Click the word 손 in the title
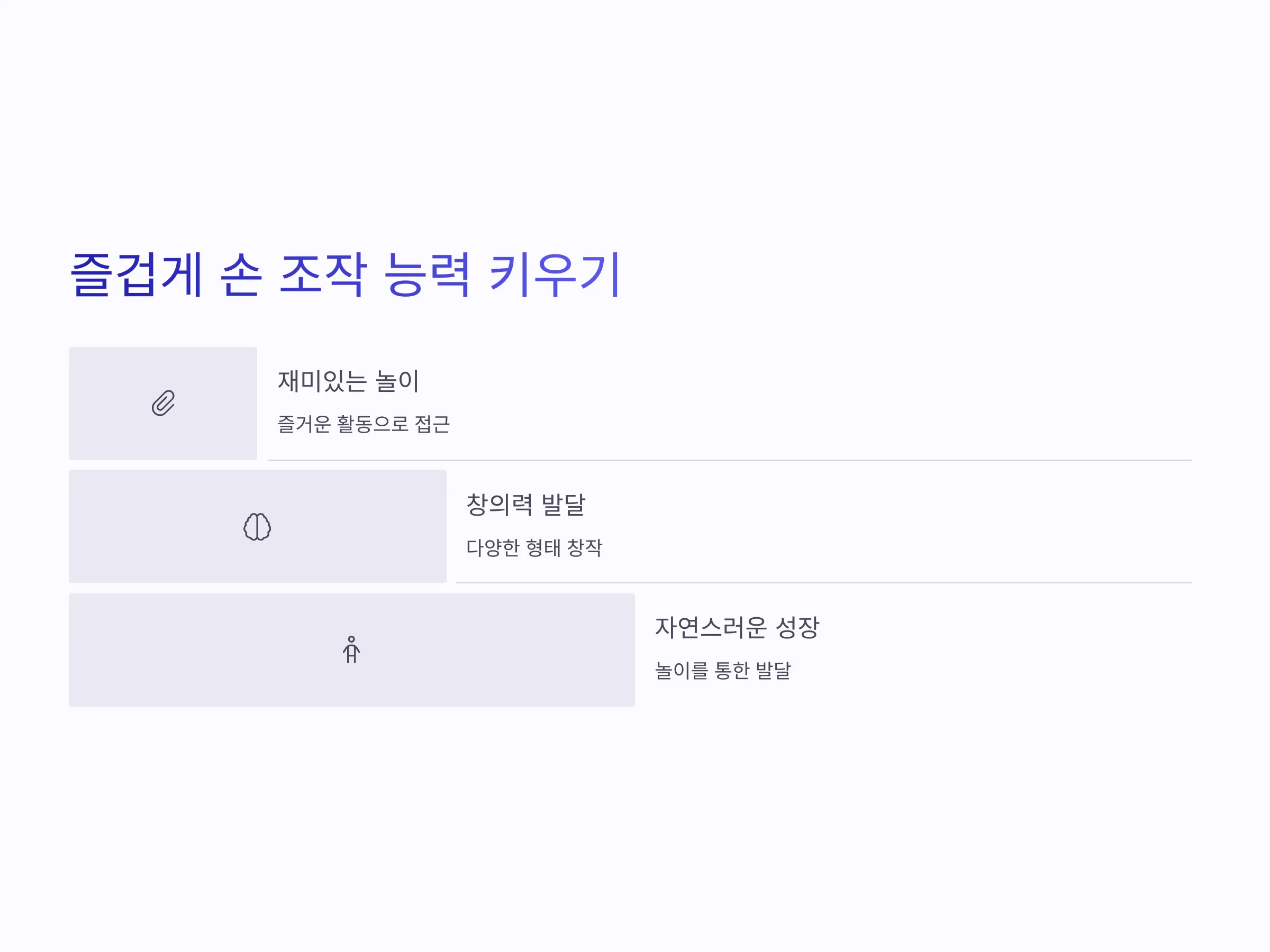The image size is (1270, 952). [x=241, y=274]
